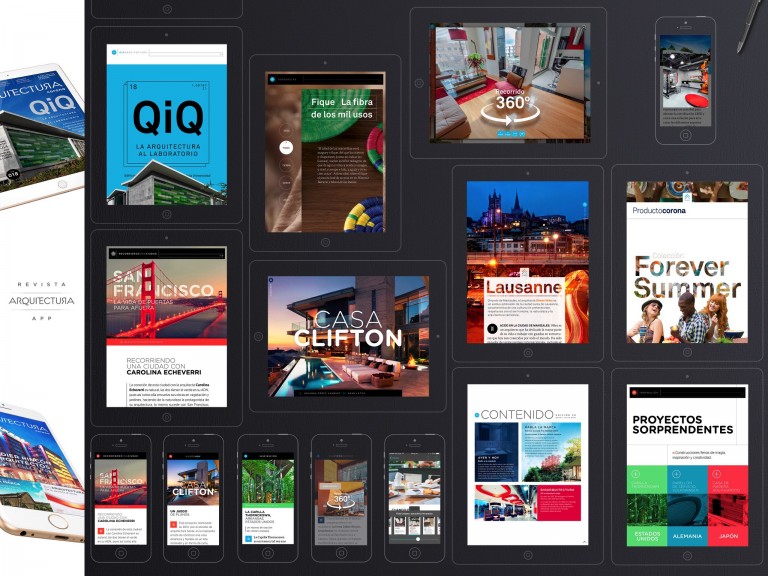768x576 pixels.
Task: Click the Lausanne article title
Action: (524, 288)
